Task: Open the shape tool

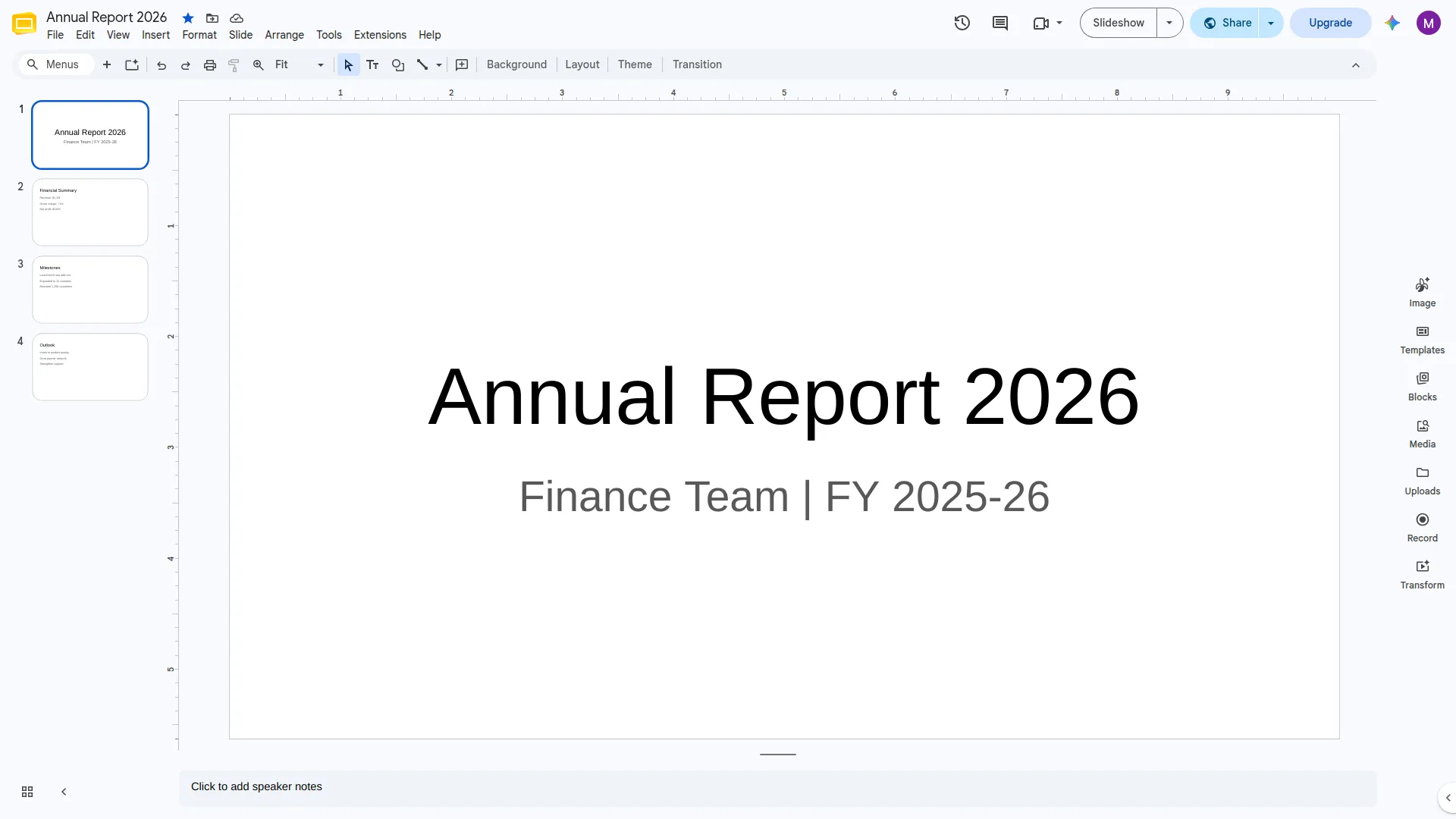Action: click(x=397, y=64)
